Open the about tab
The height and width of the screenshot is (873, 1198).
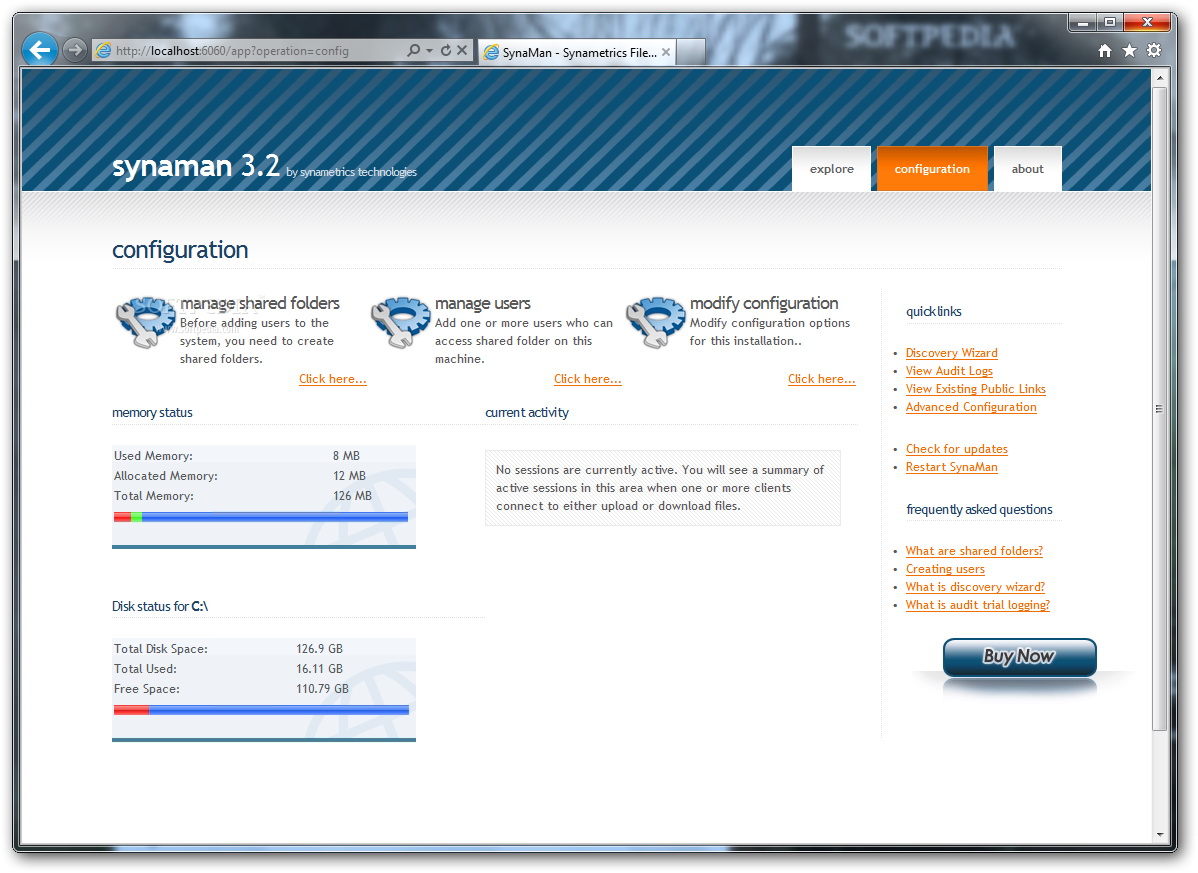[x=1028, y=169]
